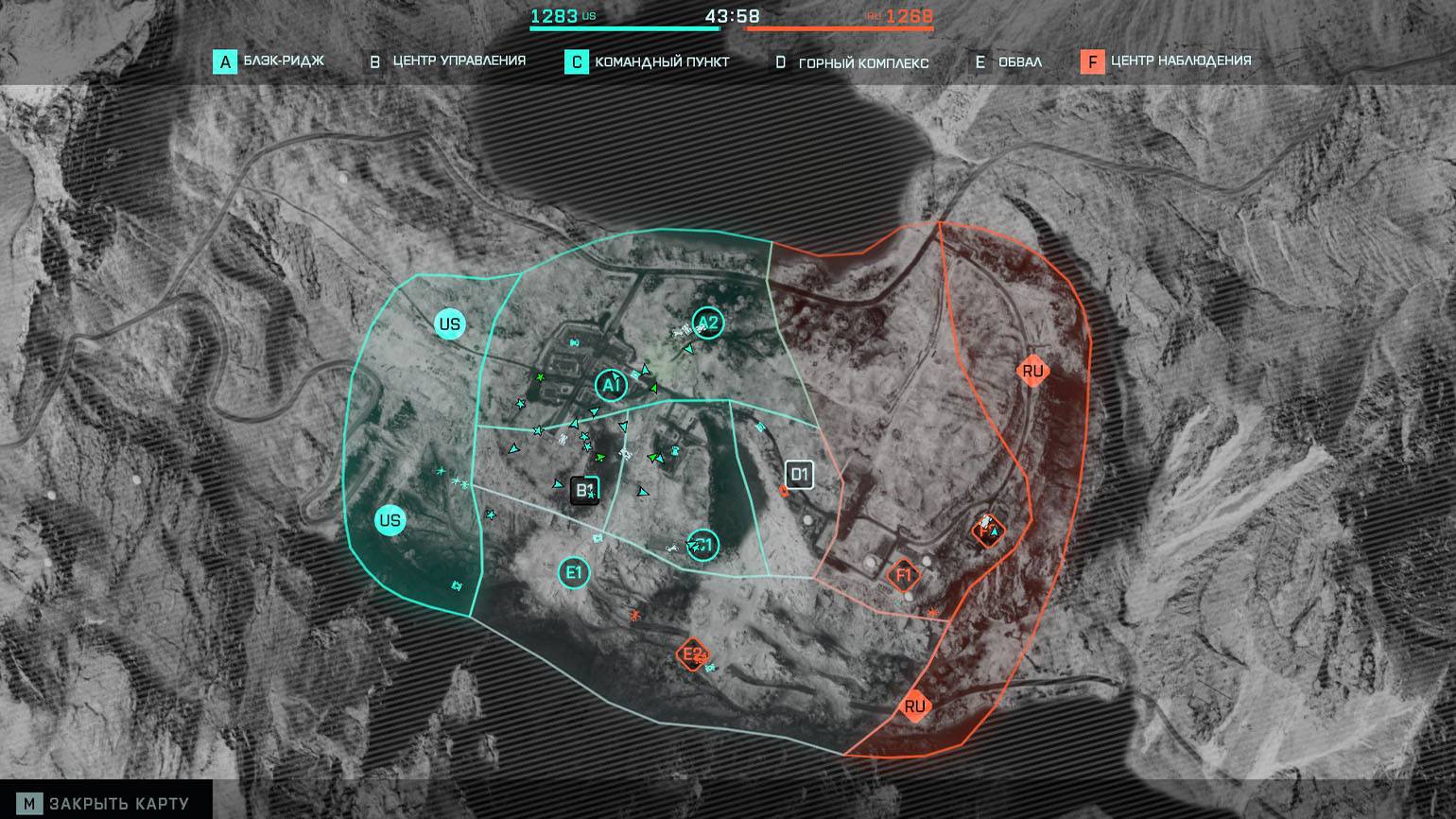This screenshot has width=1456, height=819.
Task: Click the D sector legend letter
Action: (780, 62)
